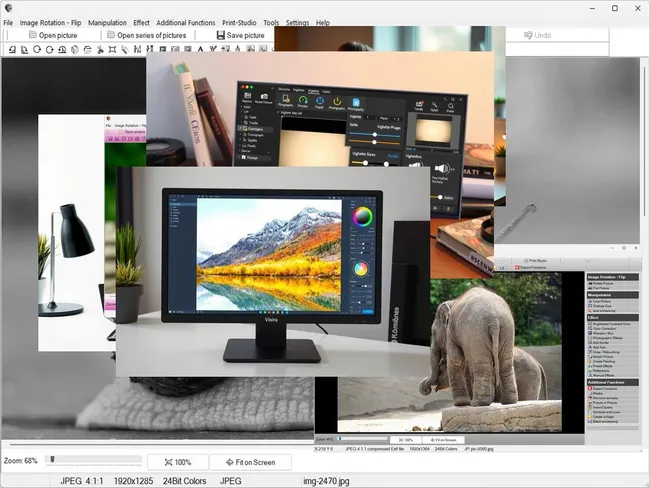Screen dimensions: 650x488
Task: Click the Save picture button
Action: tap(240, 35)
